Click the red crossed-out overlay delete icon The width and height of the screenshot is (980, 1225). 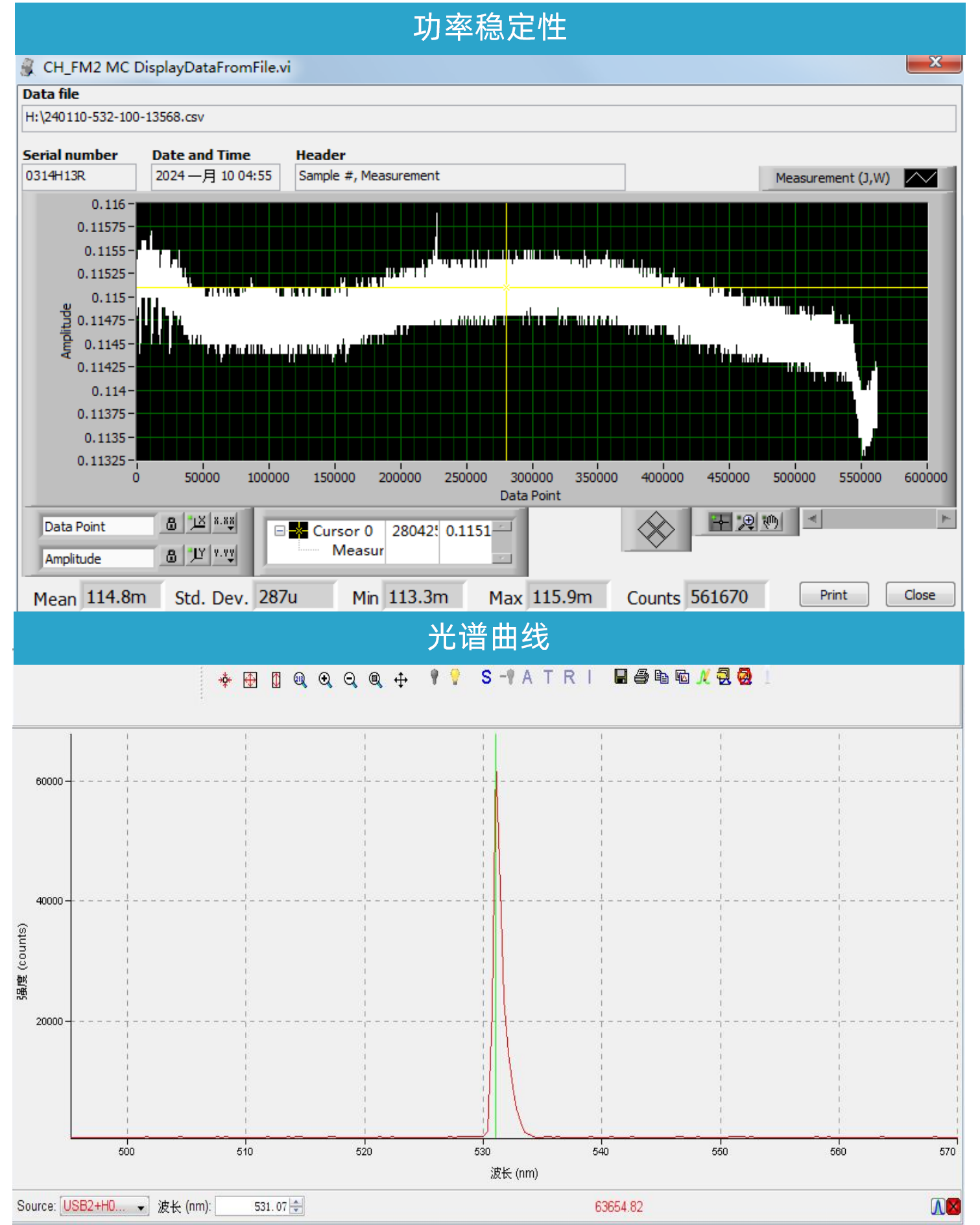pos(745,676)
